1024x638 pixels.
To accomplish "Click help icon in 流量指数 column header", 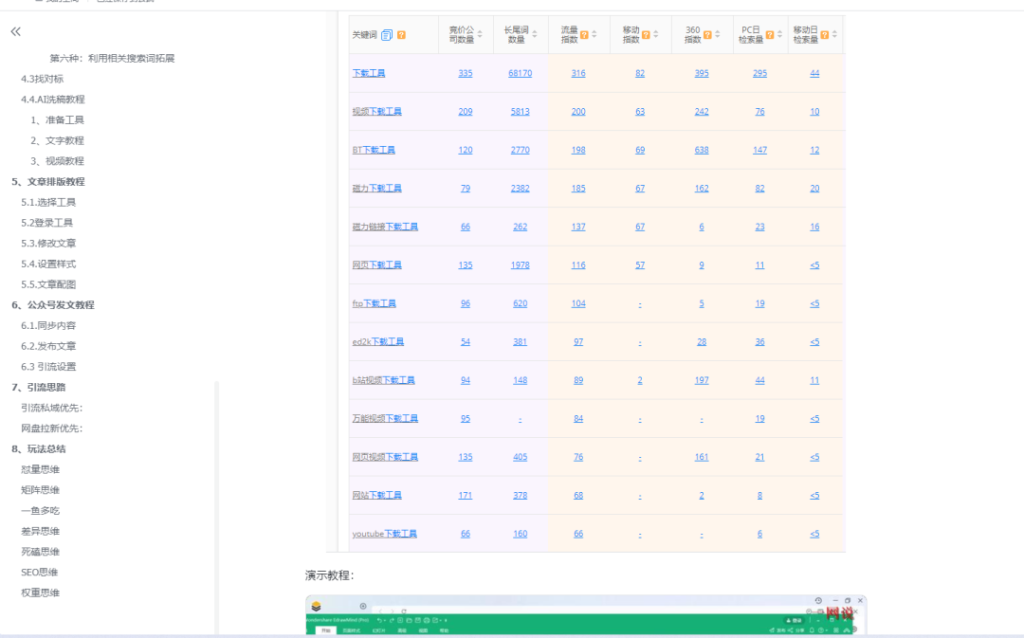I will 584,35.
